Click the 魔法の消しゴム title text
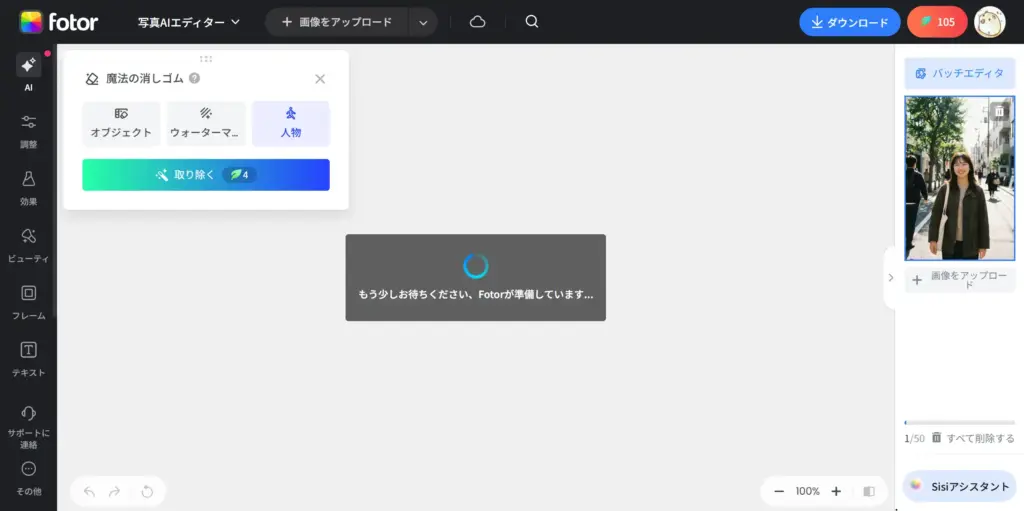This screenshot has width=1024, height=511. tap(145, 79)
